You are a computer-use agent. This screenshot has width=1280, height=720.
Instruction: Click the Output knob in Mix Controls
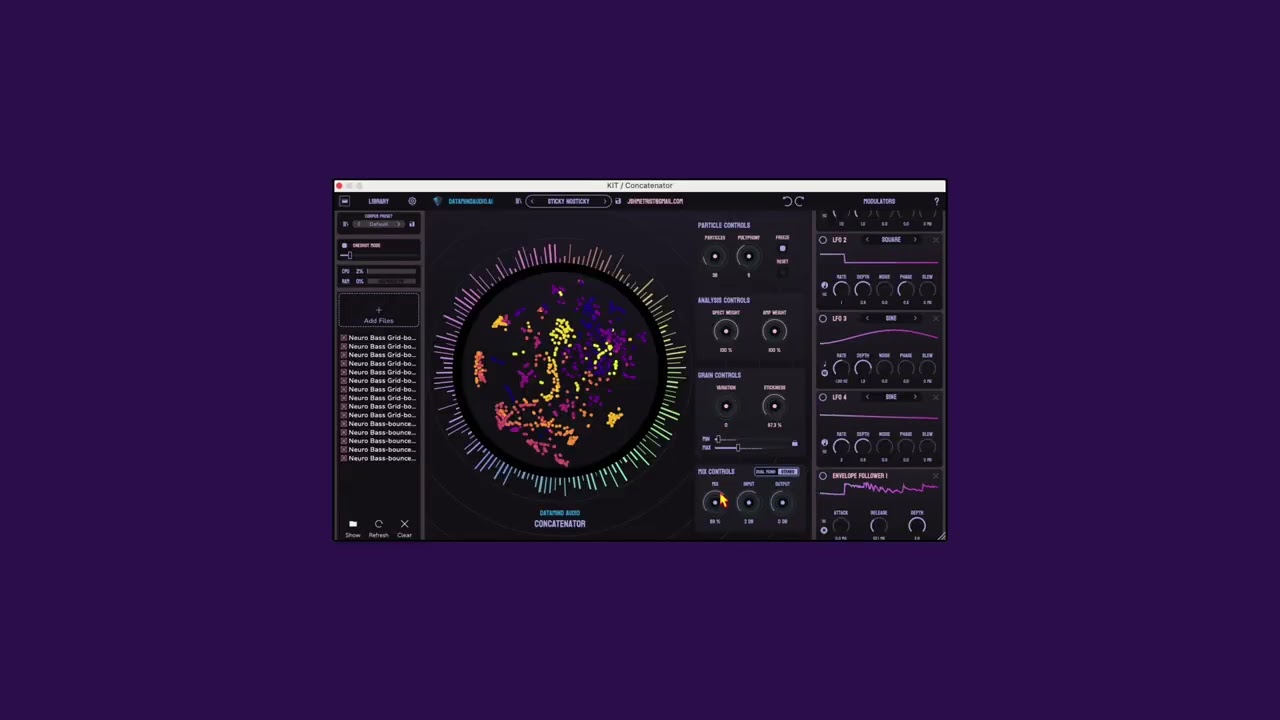782,502
